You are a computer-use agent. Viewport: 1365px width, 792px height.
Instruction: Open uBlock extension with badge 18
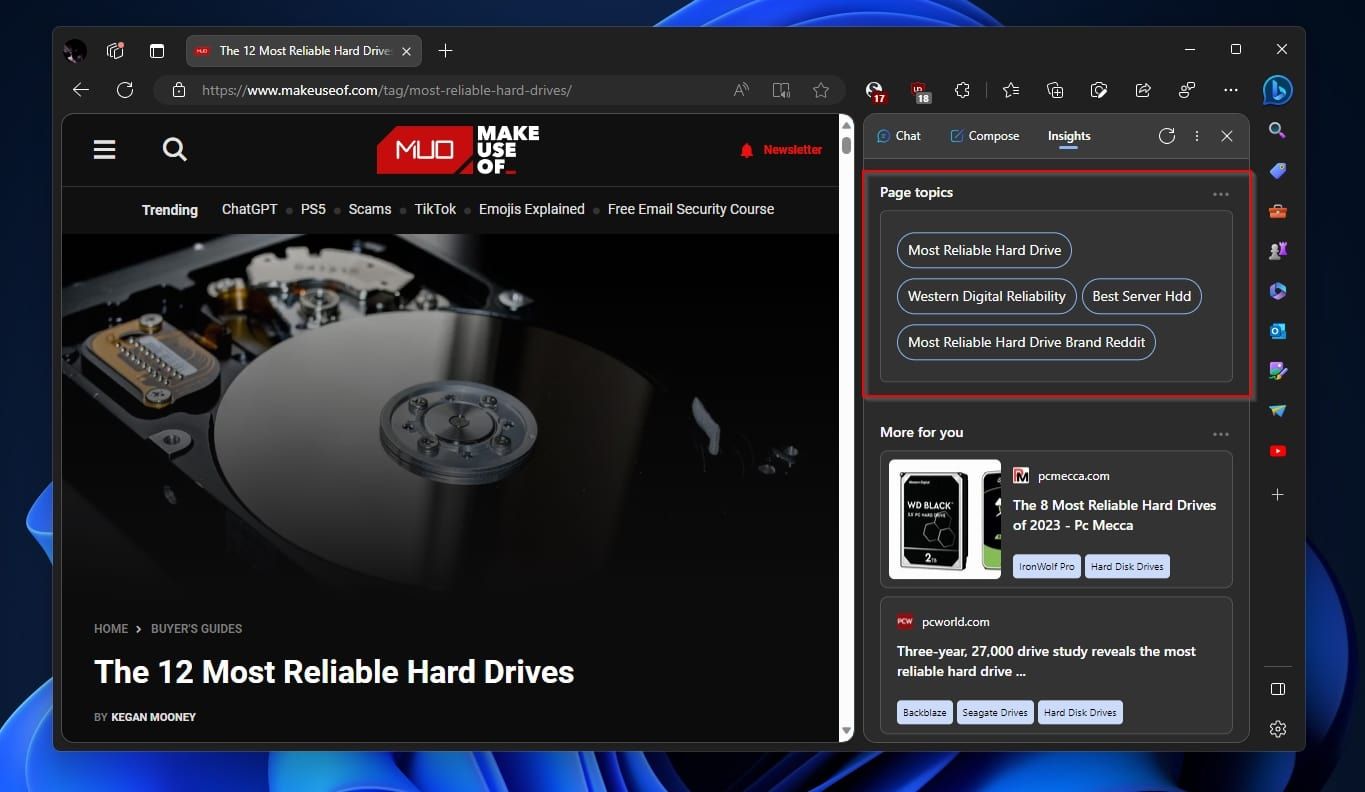pyautogui.click(x=919, y=91)
